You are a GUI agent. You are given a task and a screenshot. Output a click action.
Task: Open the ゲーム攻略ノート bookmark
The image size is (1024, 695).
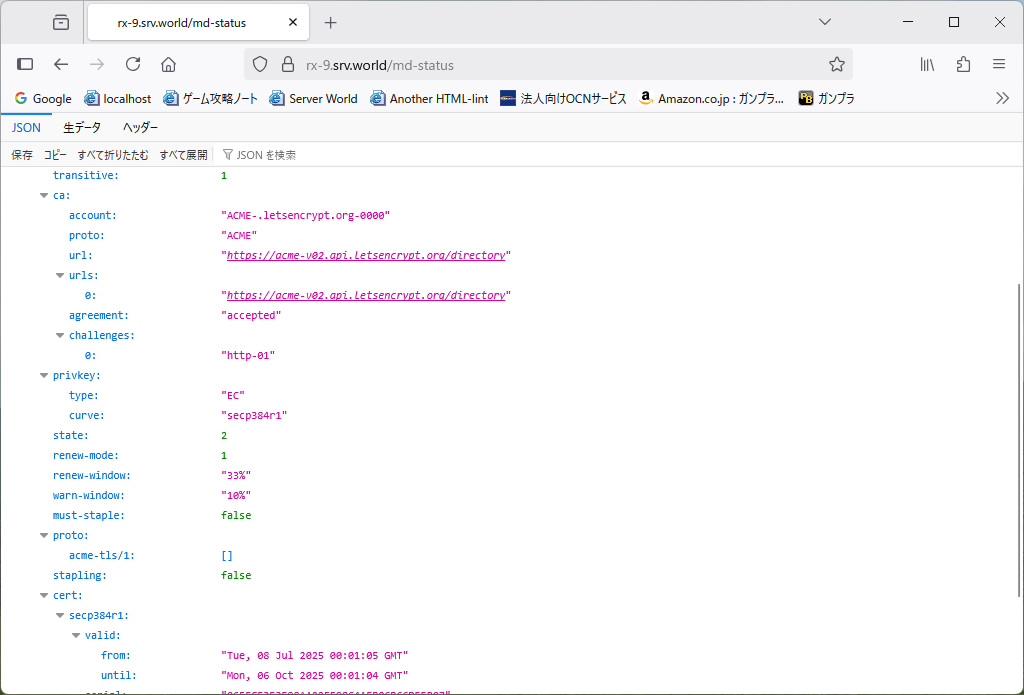210,99
